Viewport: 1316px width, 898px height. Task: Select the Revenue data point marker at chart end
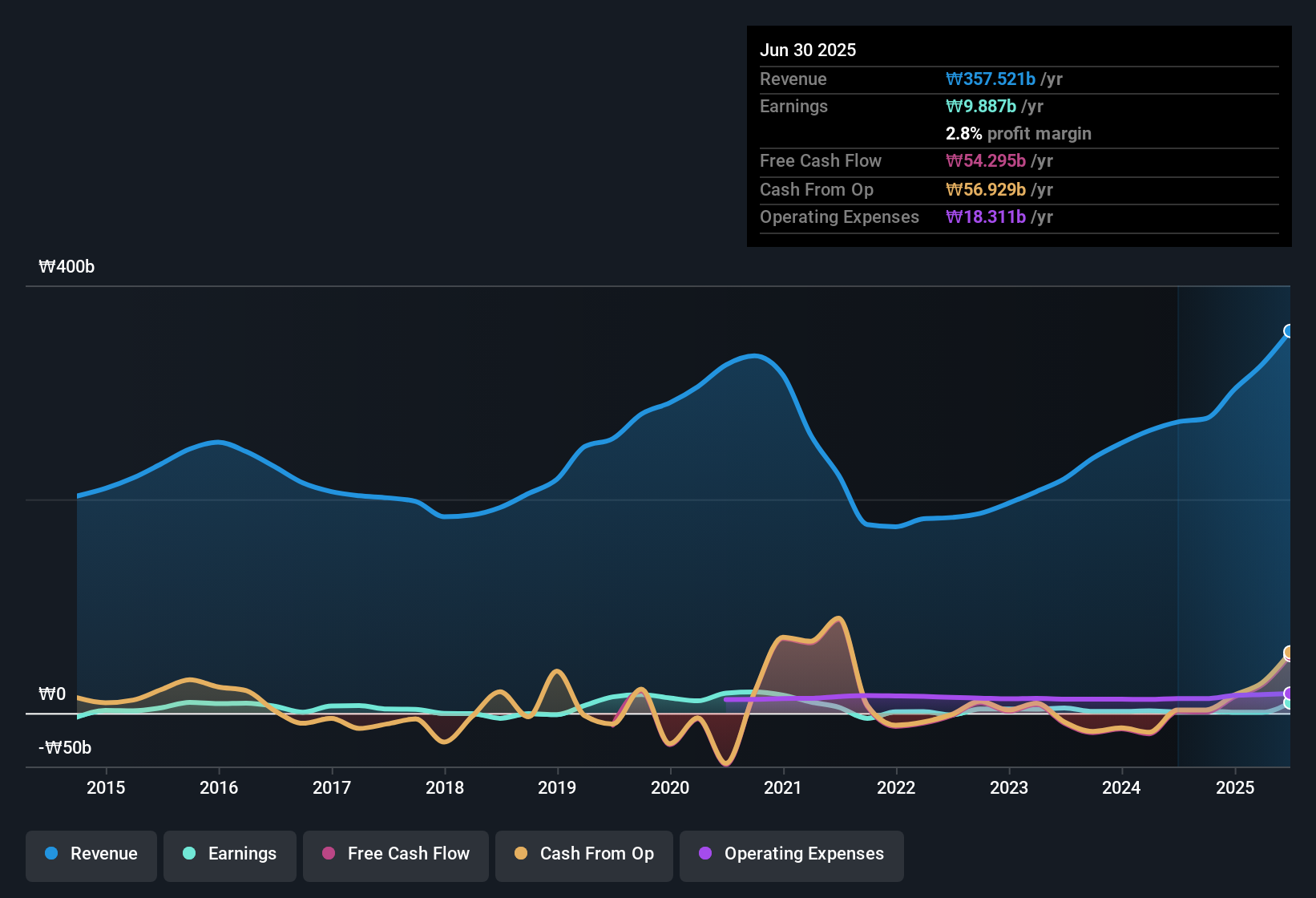click(1288, 331)
